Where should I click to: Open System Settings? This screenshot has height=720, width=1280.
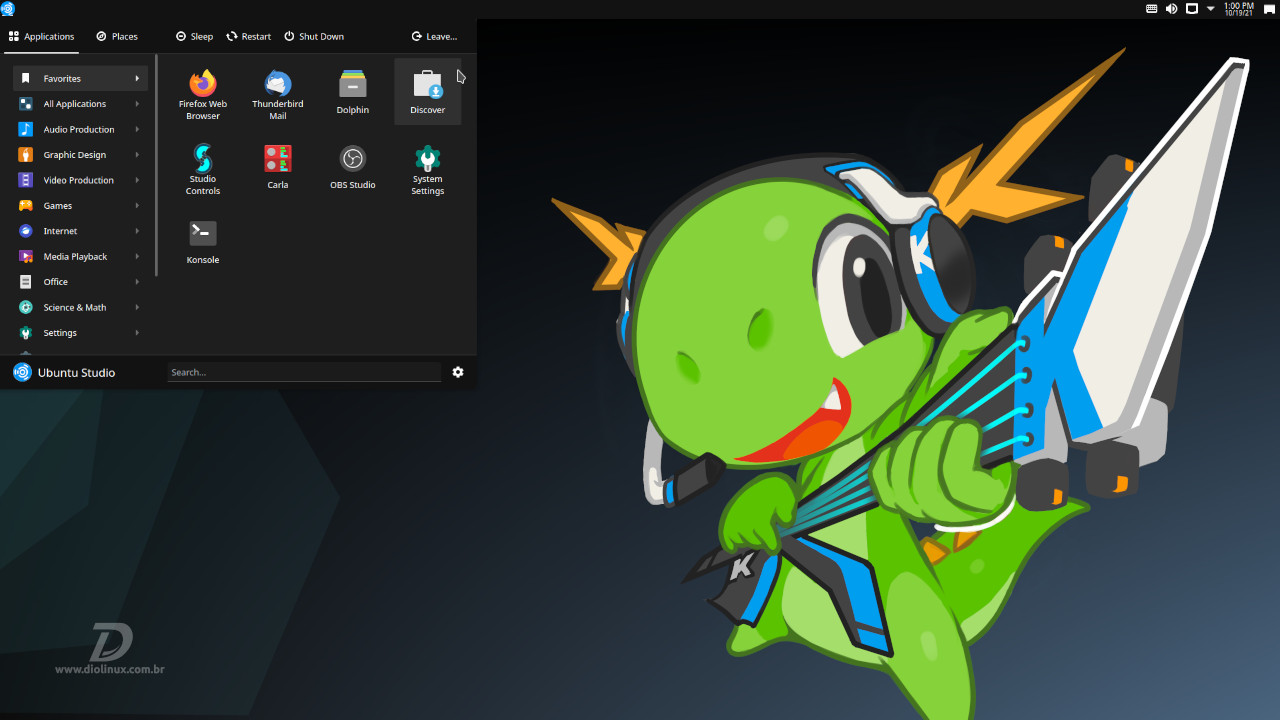click(x=428, y=167)
